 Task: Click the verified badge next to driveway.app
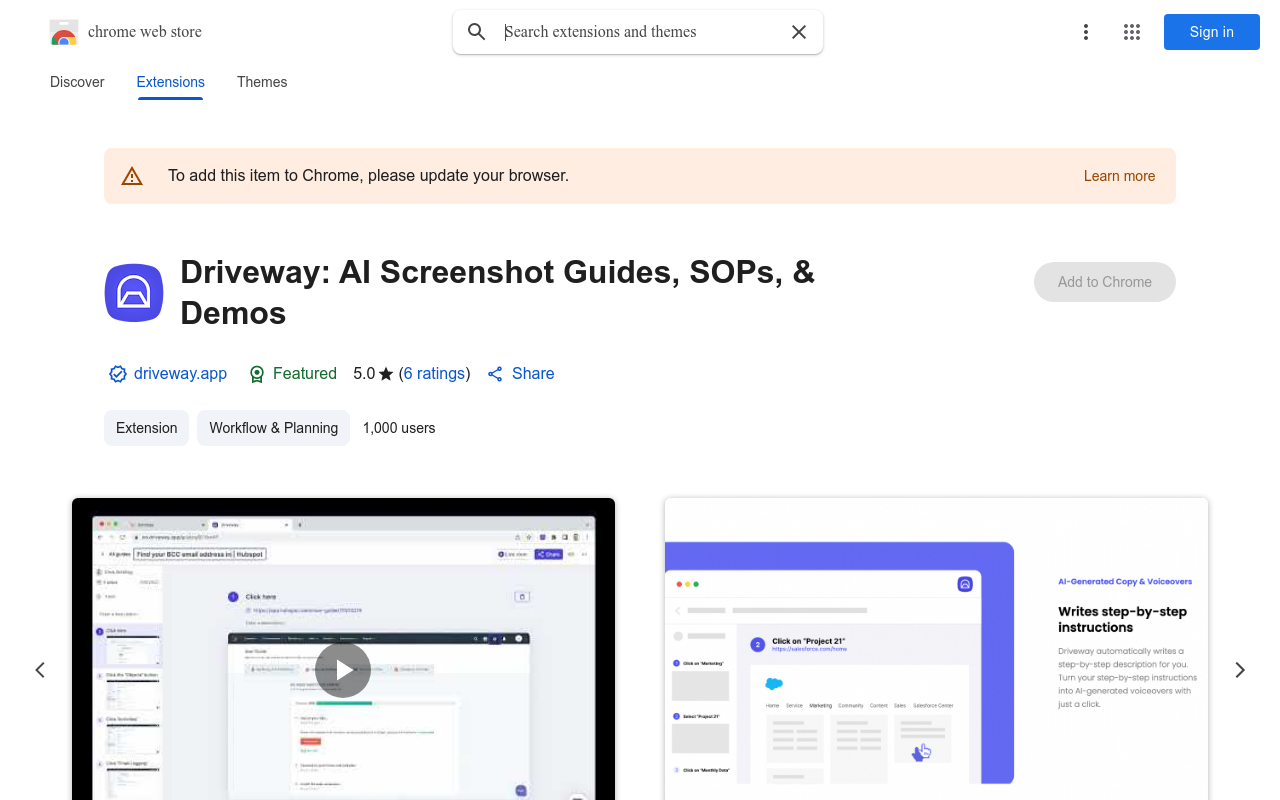pos(118,374)
